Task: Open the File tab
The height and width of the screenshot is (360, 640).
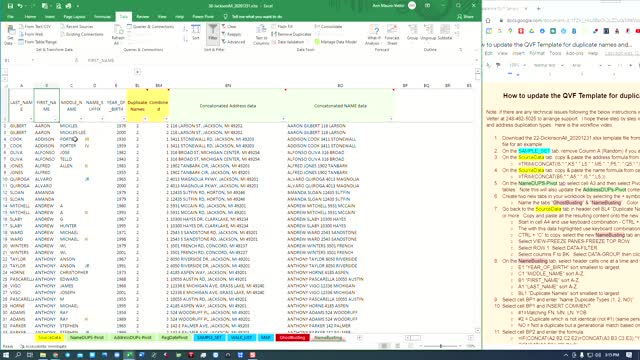Action: click(11, 17)
